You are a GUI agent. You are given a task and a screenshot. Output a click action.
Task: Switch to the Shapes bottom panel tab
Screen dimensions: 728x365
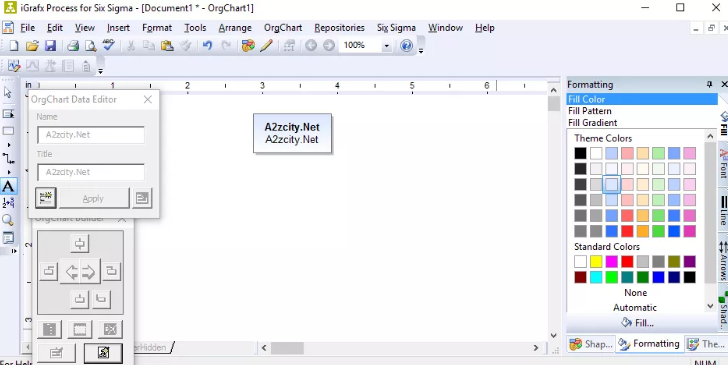[x=591, y=344]
